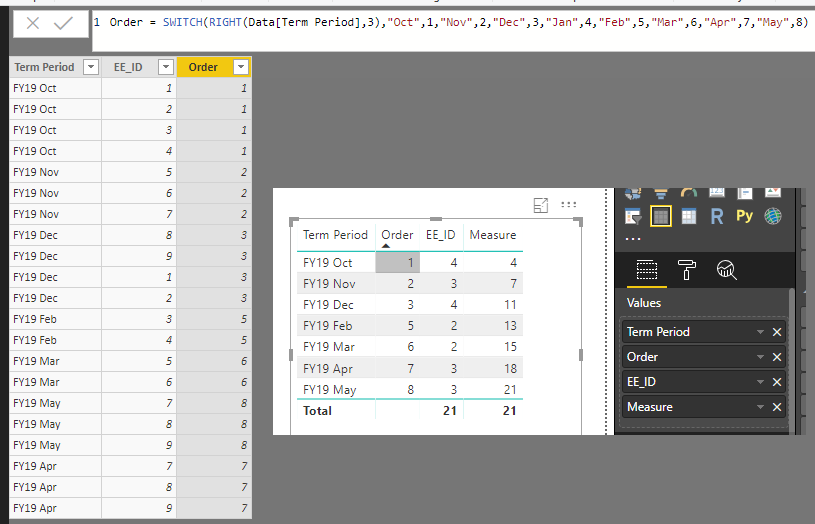Click the top edge handle of the visual
Screen dimensions: 815x524
click(x=436, y=219)
